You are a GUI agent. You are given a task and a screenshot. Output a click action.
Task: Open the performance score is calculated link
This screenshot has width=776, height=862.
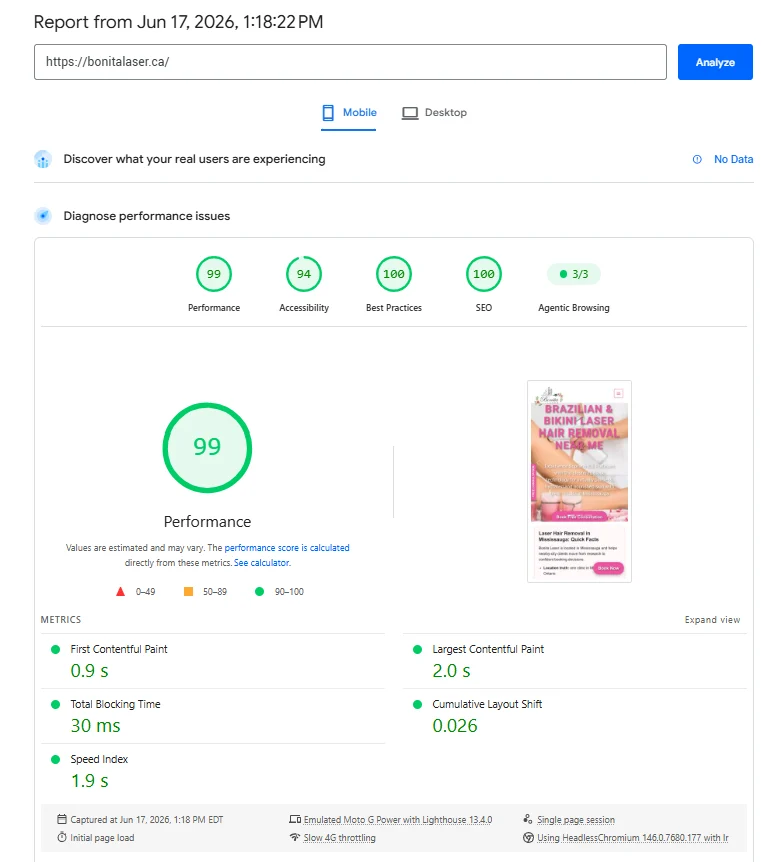coord(287,548)
